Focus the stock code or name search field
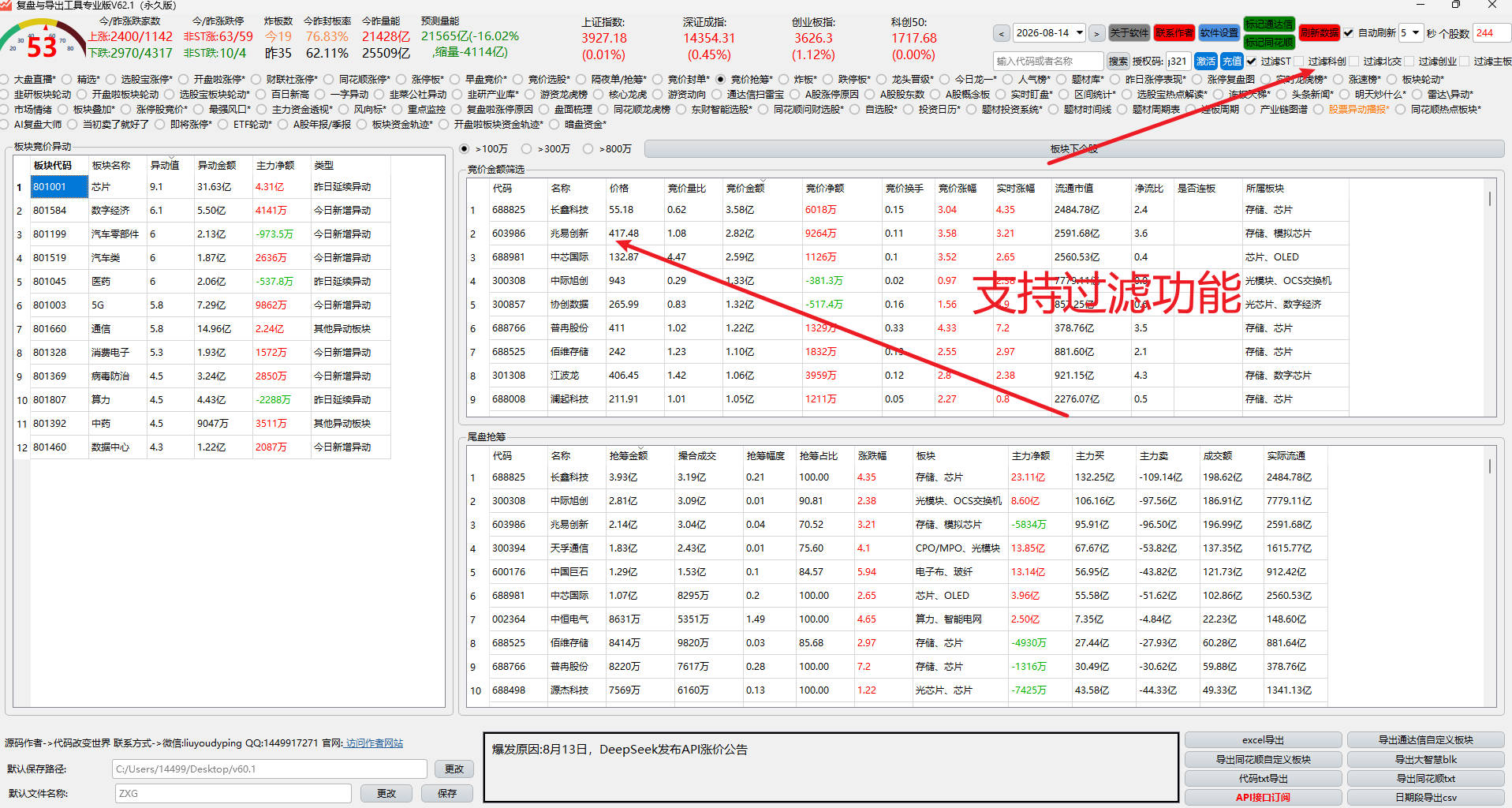Viewport: 1512px width, 808px height. pos(1048,61)
